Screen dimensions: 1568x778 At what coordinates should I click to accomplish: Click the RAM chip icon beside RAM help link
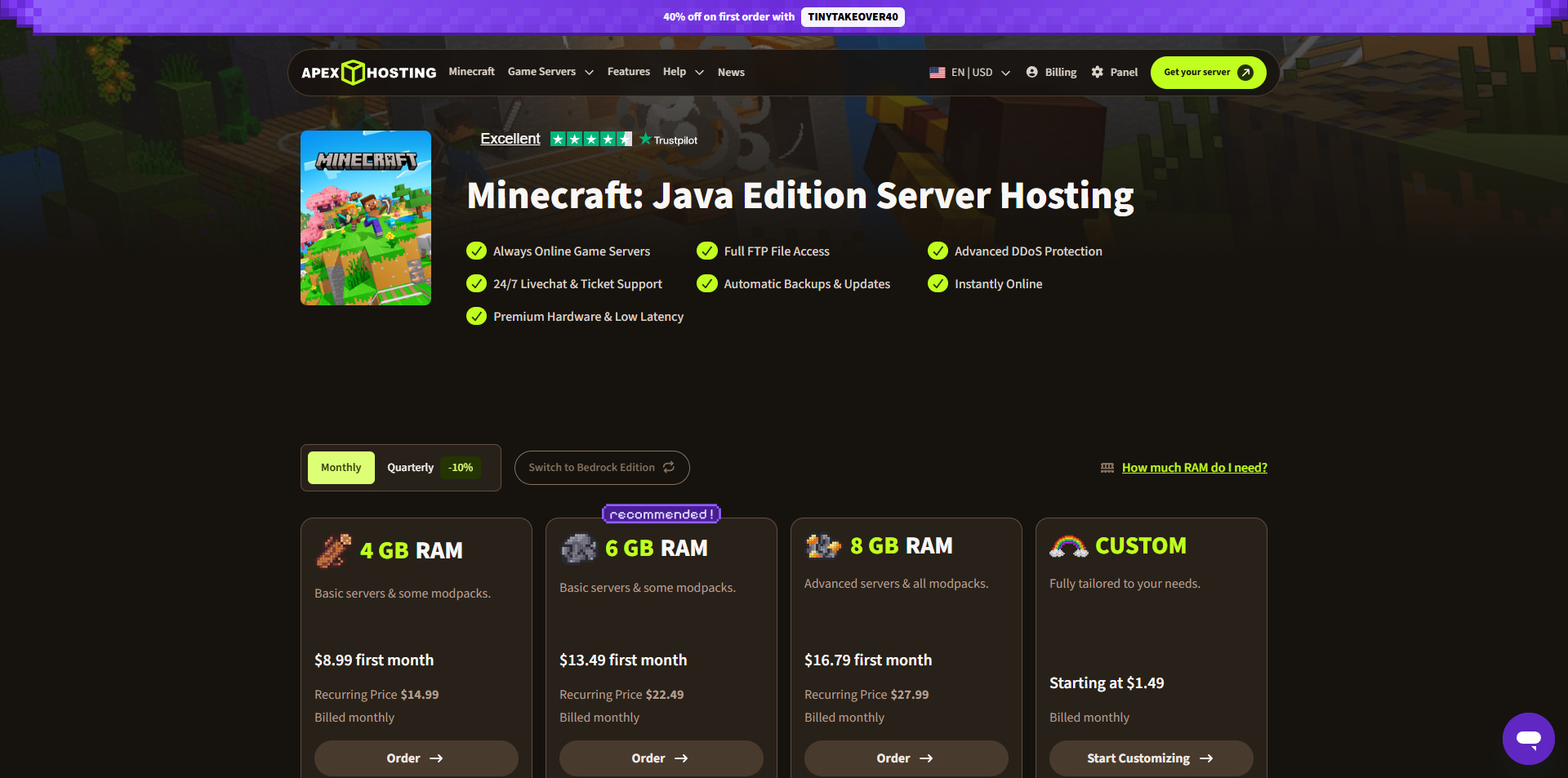pyautogui.click(x=1107, y=468)
